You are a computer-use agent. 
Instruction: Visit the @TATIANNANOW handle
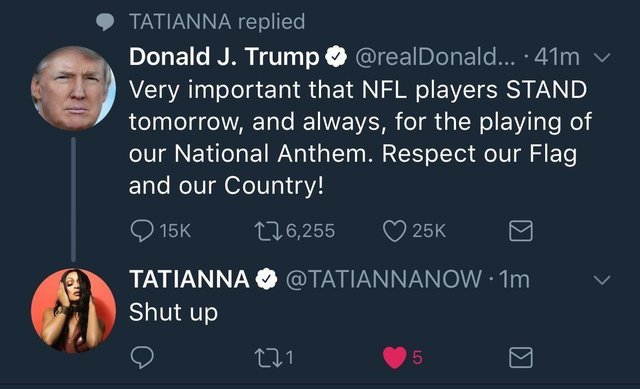[x=384, y=280]
